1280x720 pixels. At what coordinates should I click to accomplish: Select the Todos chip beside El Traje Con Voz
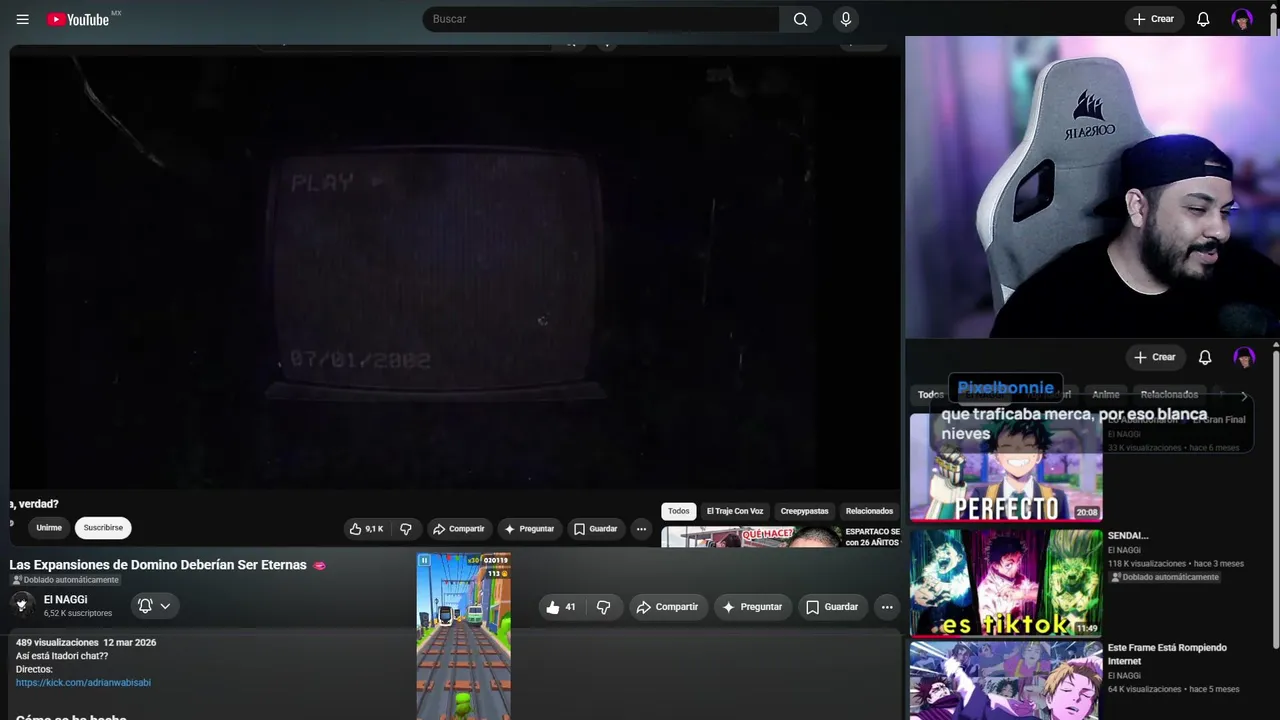point(679,511)
